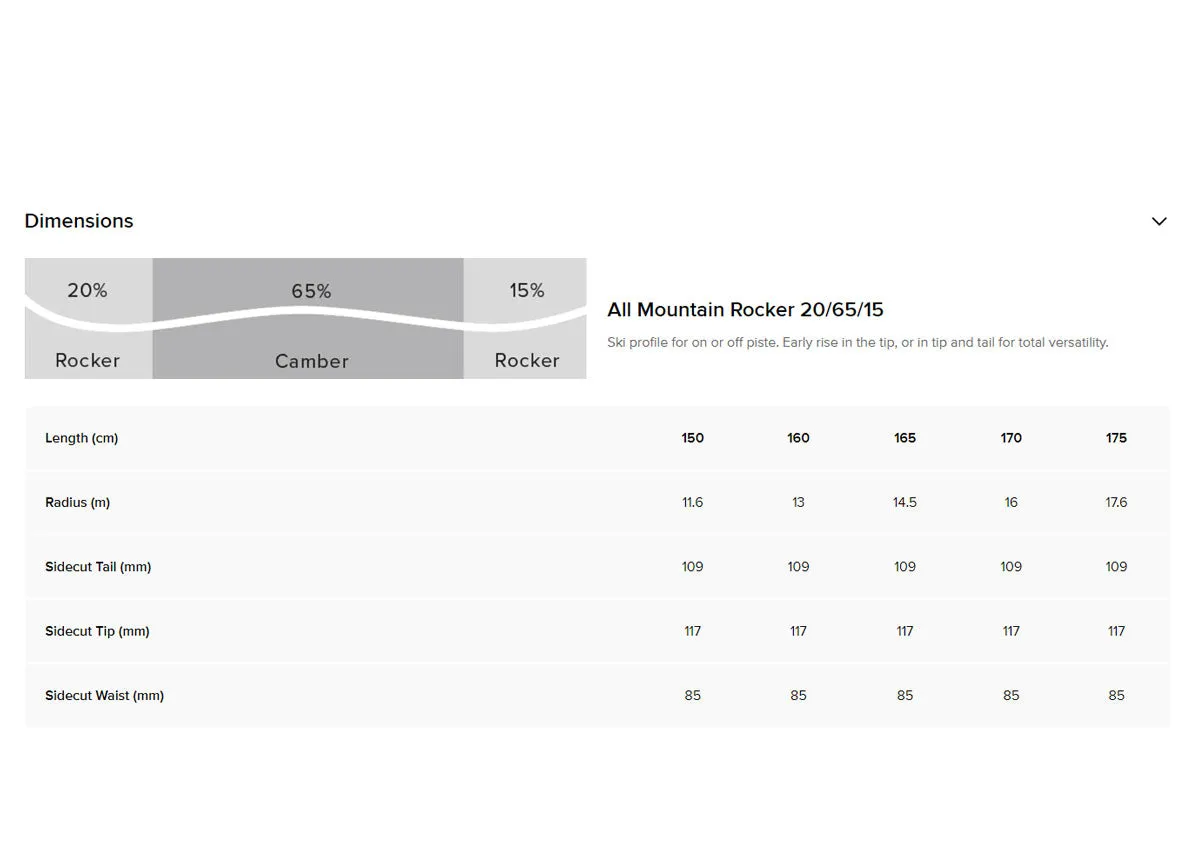1200x858 pixels.
Task: Collapse the Dimensions section chevron
Action: coord(1159,221)
